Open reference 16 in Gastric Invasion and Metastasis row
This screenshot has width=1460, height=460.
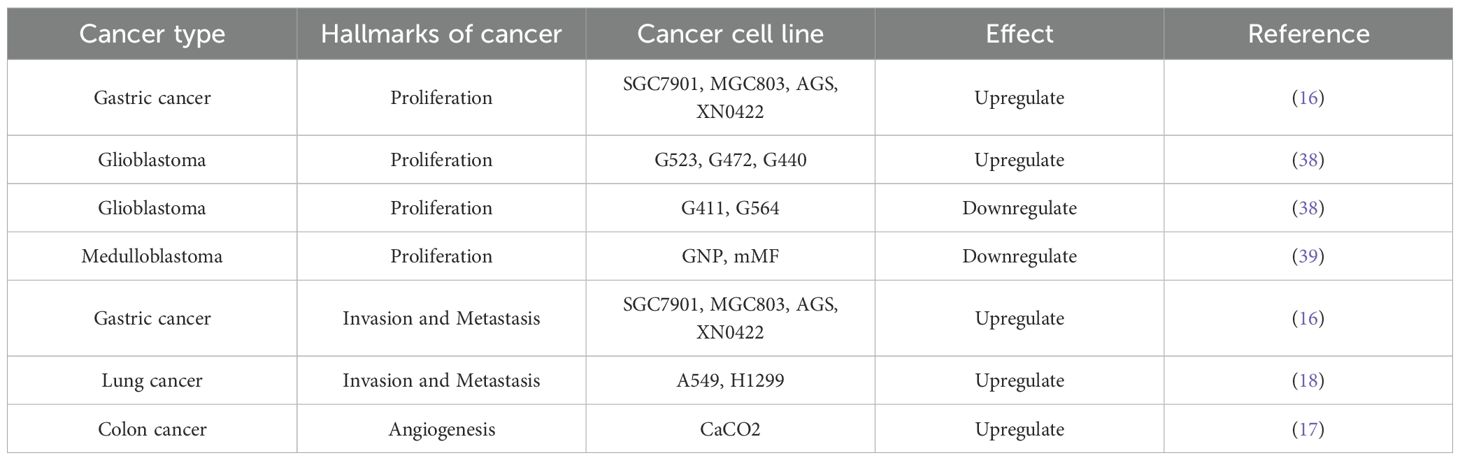(1308, 319)
